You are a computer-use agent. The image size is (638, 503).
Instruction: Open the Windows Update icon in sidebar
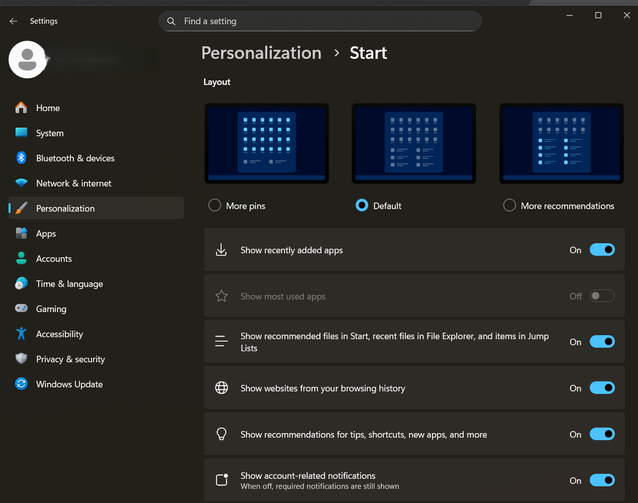click(21, 384)
